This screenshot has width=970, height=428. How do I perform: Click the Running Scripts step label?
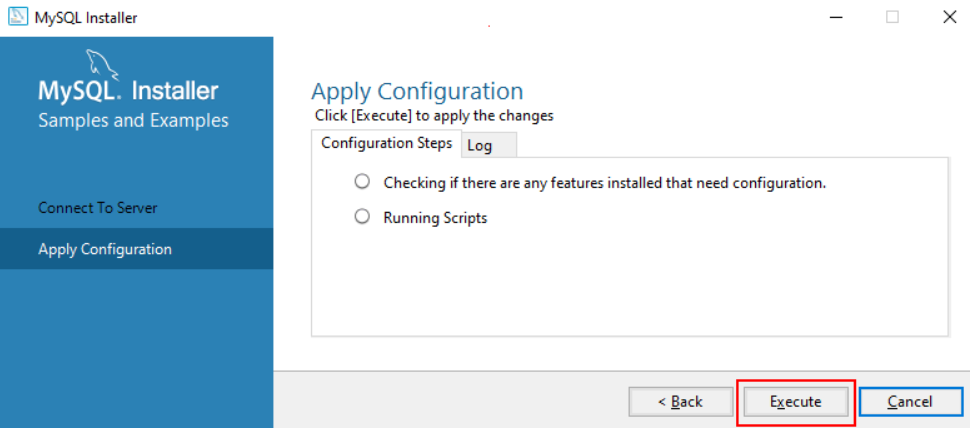coord(436,218)
